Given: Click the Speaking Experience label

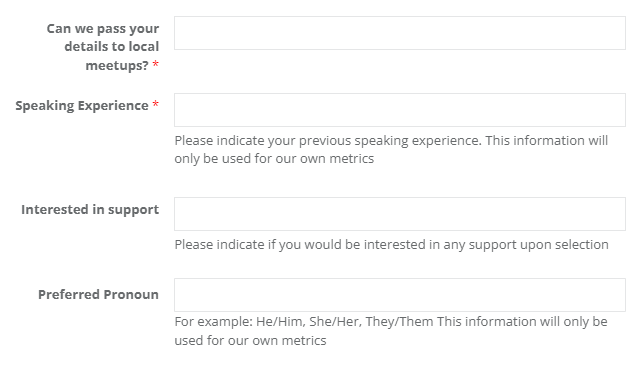Looking at the screenshot, I should click(x=82, y=106).
